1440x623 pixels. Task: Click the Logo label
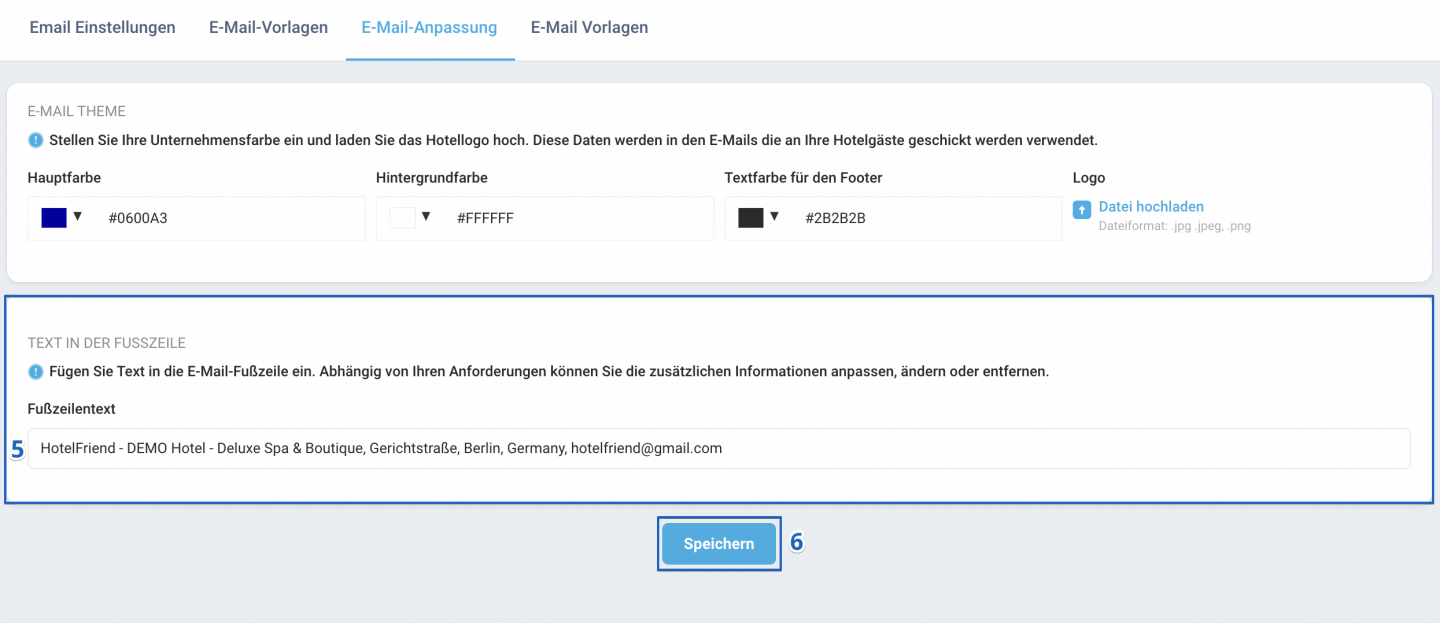[1089, 178]
